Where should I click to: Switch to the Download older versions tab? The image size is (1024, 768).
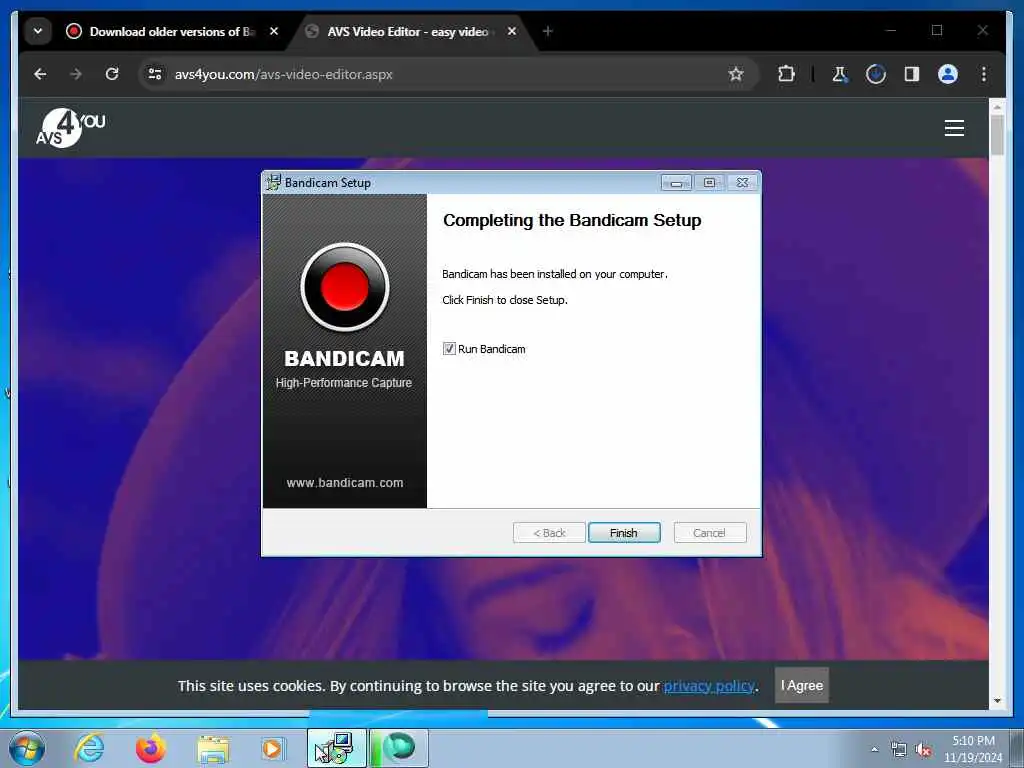pyautogui.click(x=172, y=31)
